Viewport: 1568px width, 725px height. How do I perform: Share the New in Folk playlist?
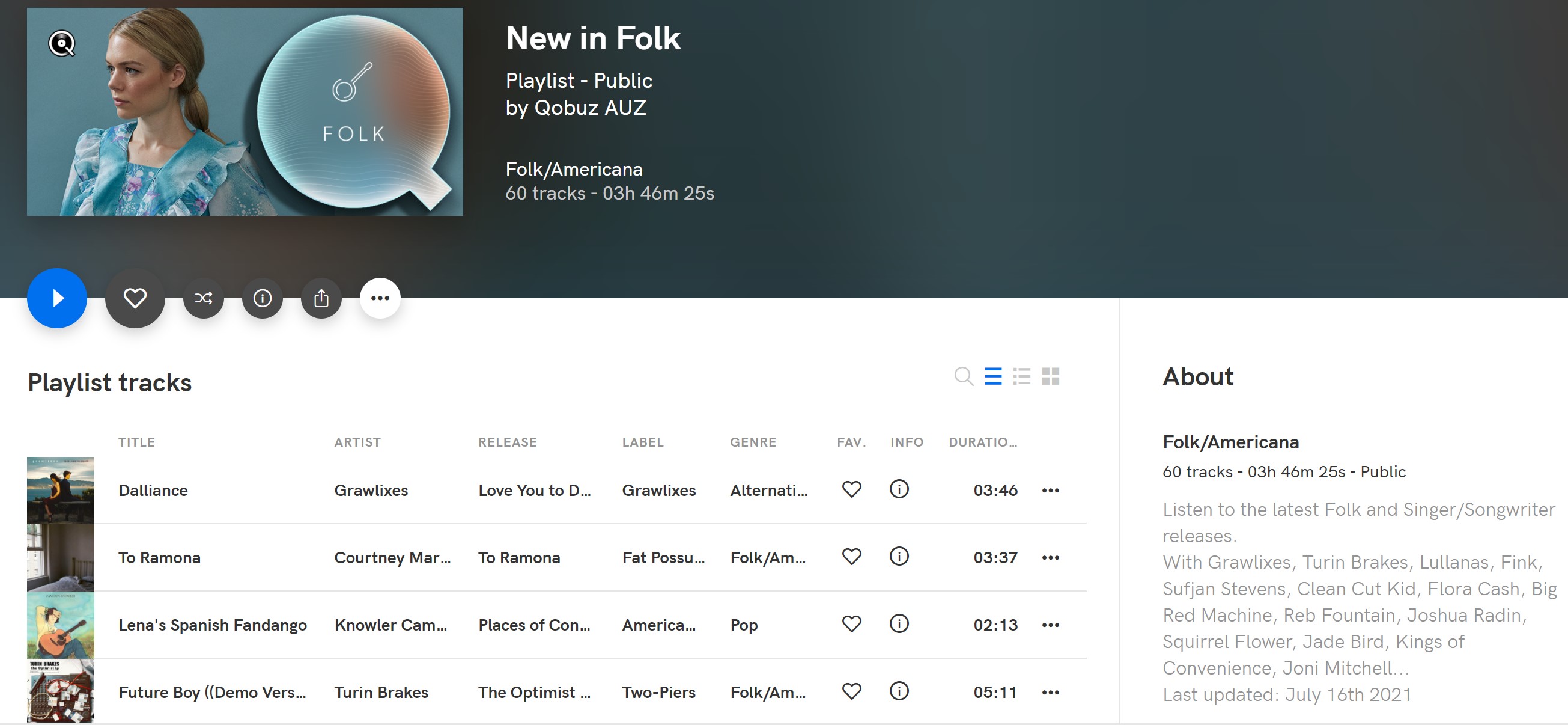[321, 298]
